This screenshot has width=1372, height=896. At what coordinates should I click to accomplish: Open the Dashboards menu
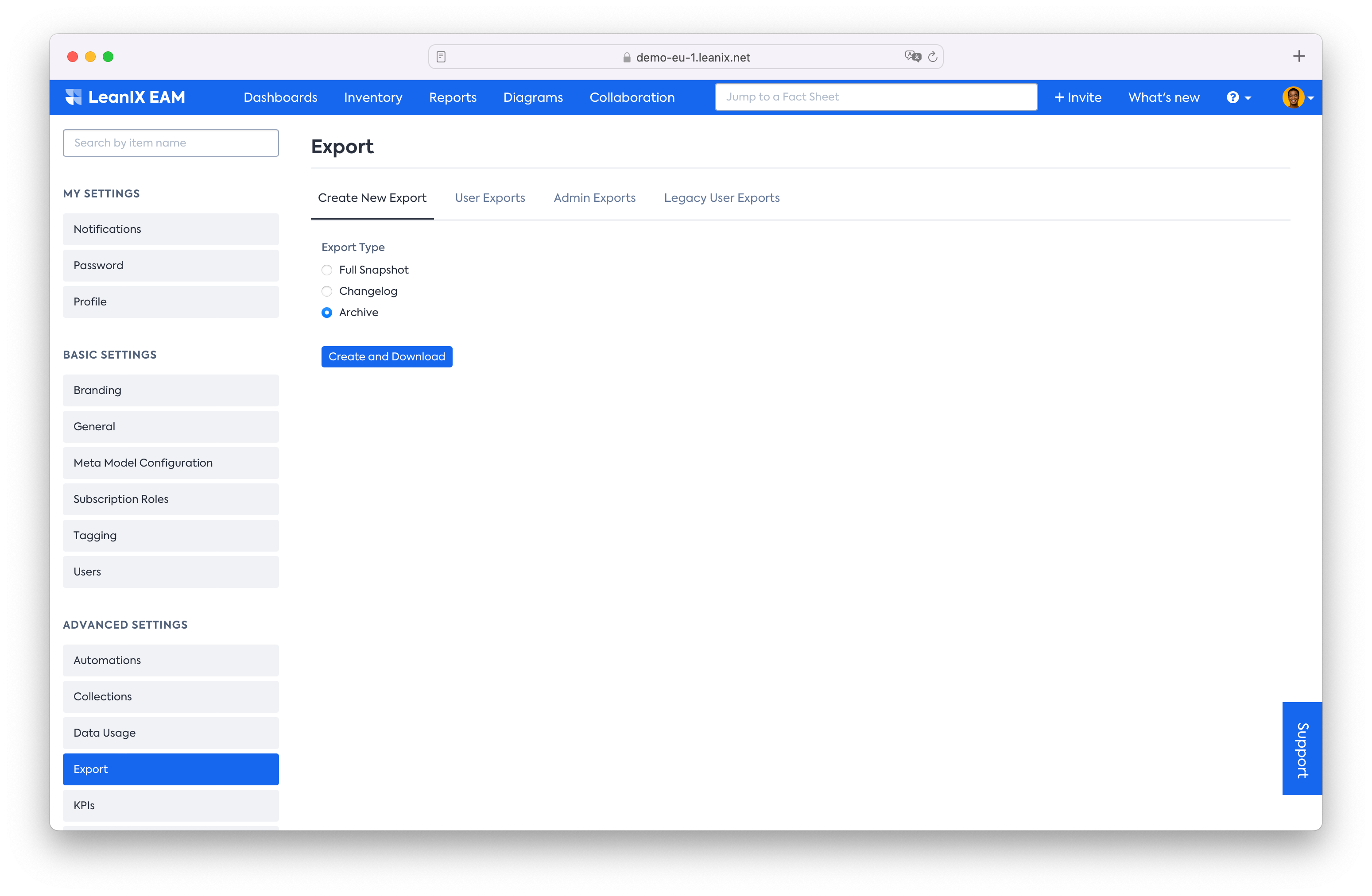[280, 97]
